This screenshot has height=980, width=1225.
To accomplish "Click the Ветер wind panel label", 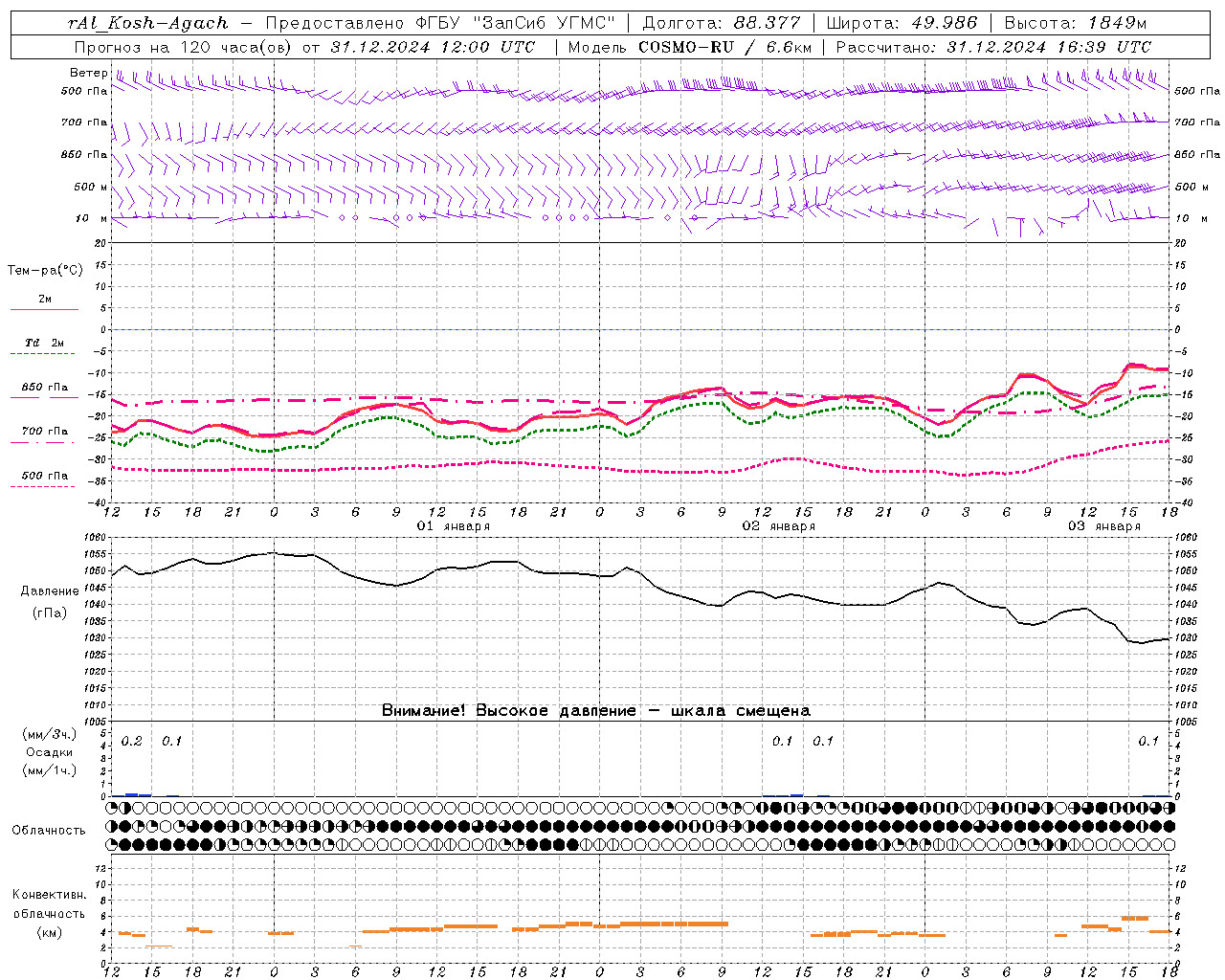I will 88,73.
